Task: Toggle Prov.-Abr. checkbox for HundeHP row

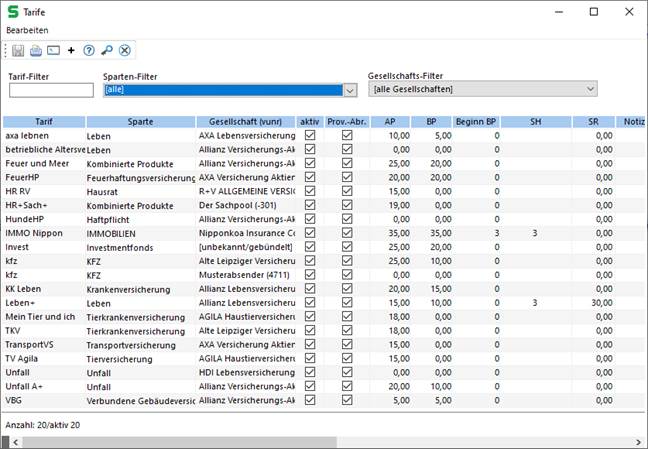Action: pos(347,218)
